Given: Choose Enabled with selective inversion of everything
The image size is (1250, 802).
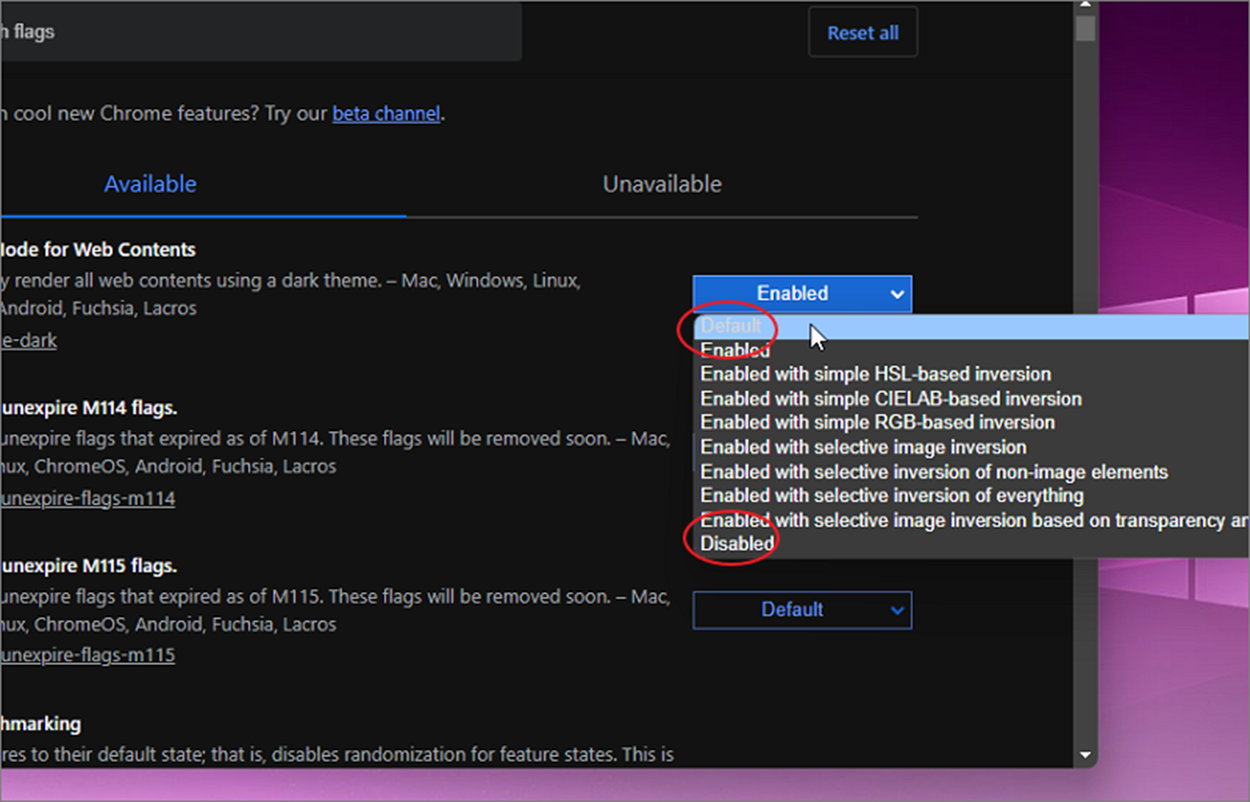Looking at the screenshot, I should pyautogui.click(x=971, y=495).
